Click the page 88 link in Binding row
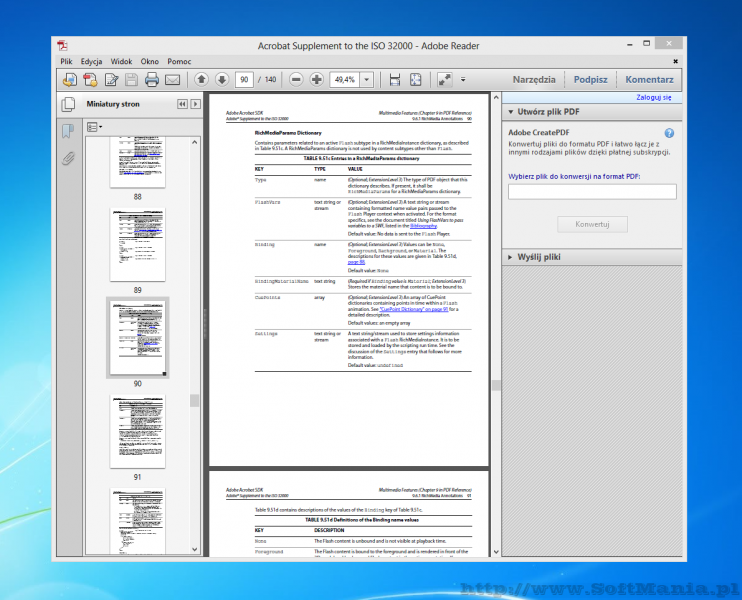The image size is (742, 600). tap(356, 262)
